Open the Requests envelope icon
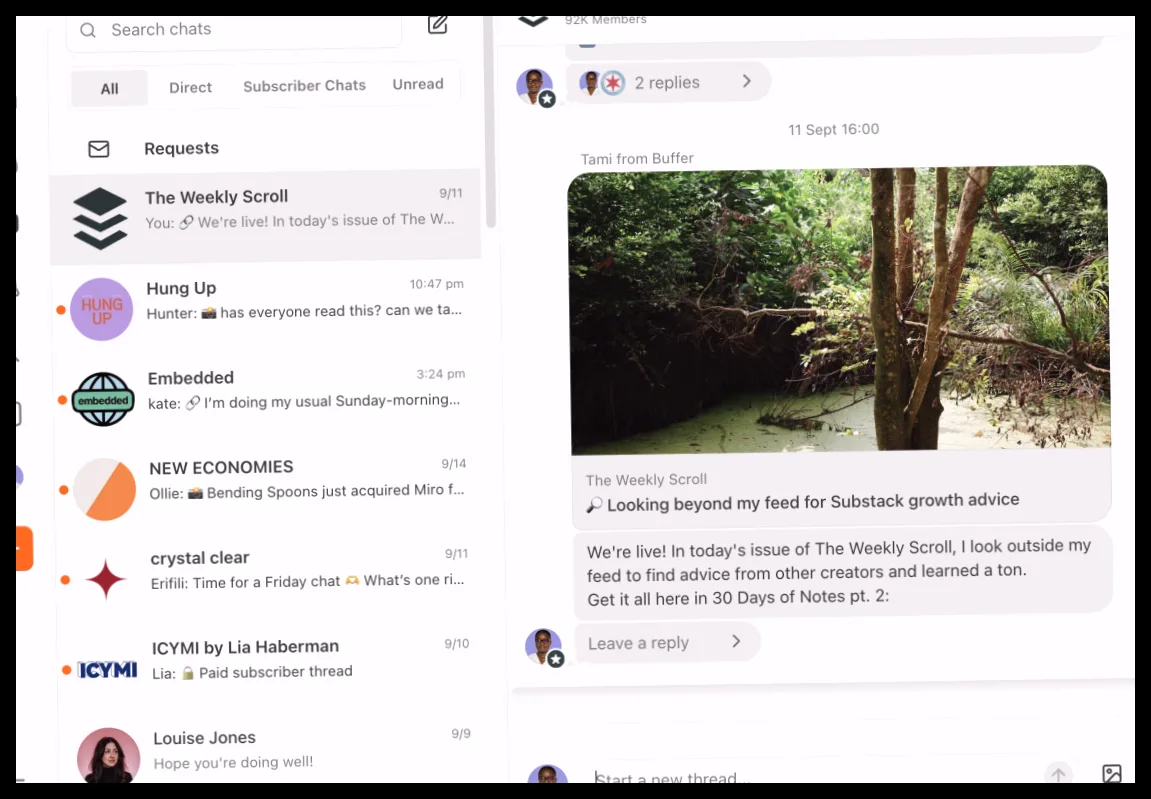Screen dimensions: 1151x799 pyautogui.click(x=98, y=149)
